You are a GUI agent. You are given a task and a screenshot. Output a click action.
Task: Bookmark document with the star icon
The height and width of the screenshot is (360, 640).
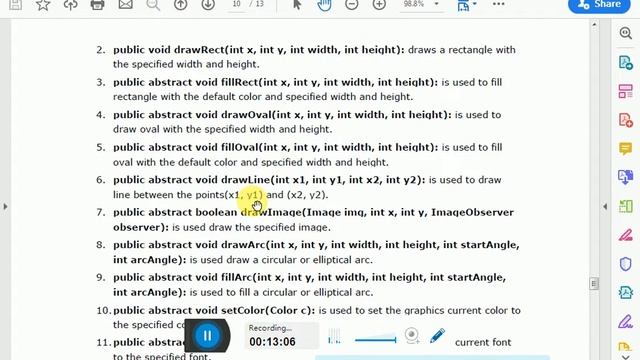point(43,5)
